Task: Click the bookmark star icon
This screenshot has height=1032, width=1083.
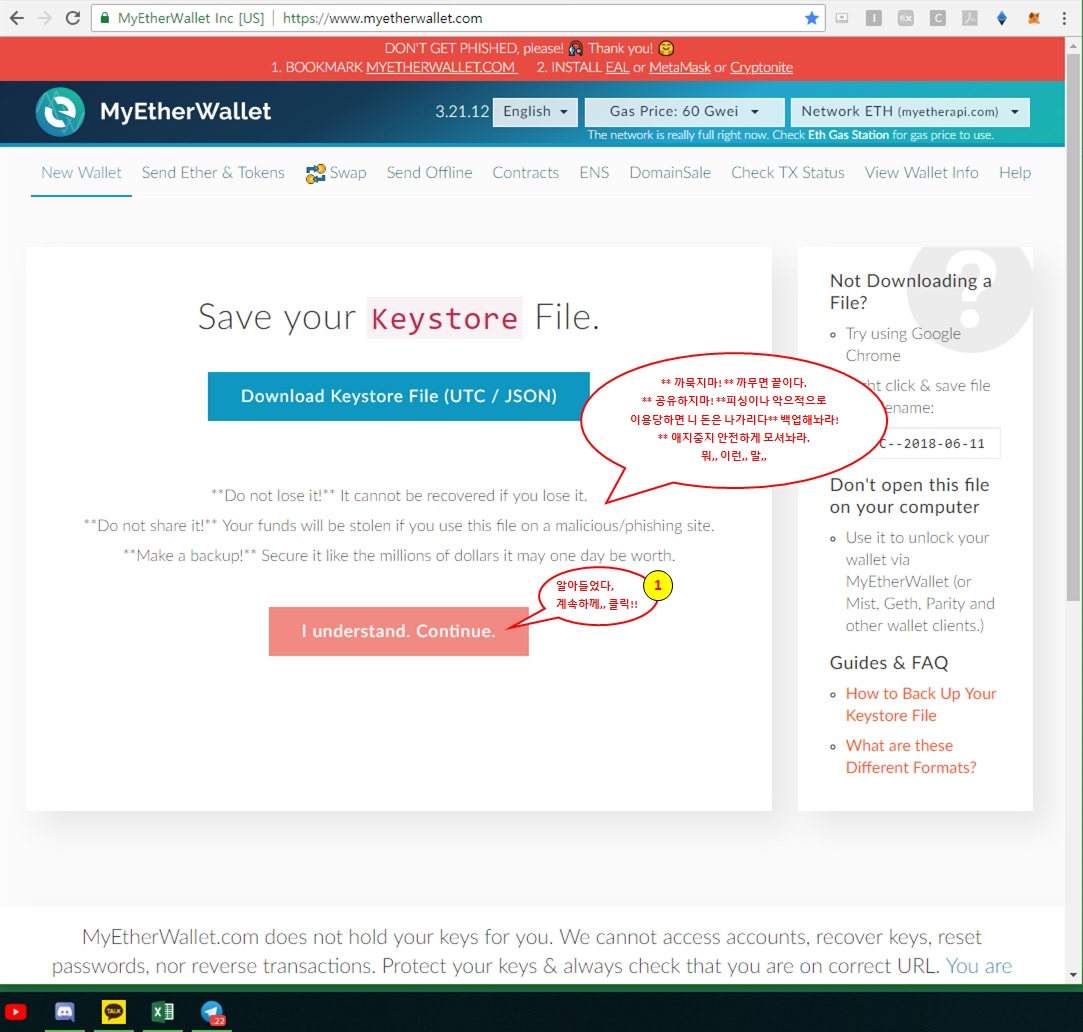Action: (x=812, y=18)
